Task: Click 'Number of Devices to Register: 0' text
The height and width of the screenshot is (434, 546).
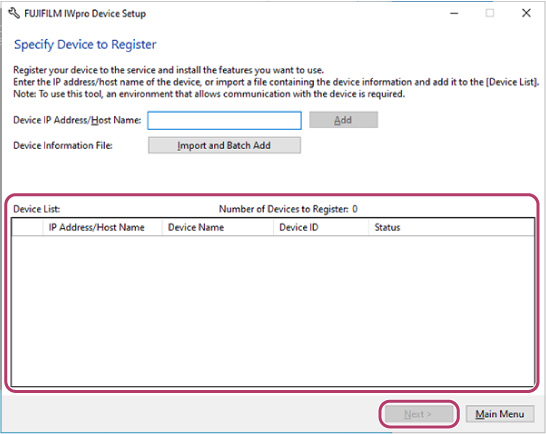Action: [288, 209]
